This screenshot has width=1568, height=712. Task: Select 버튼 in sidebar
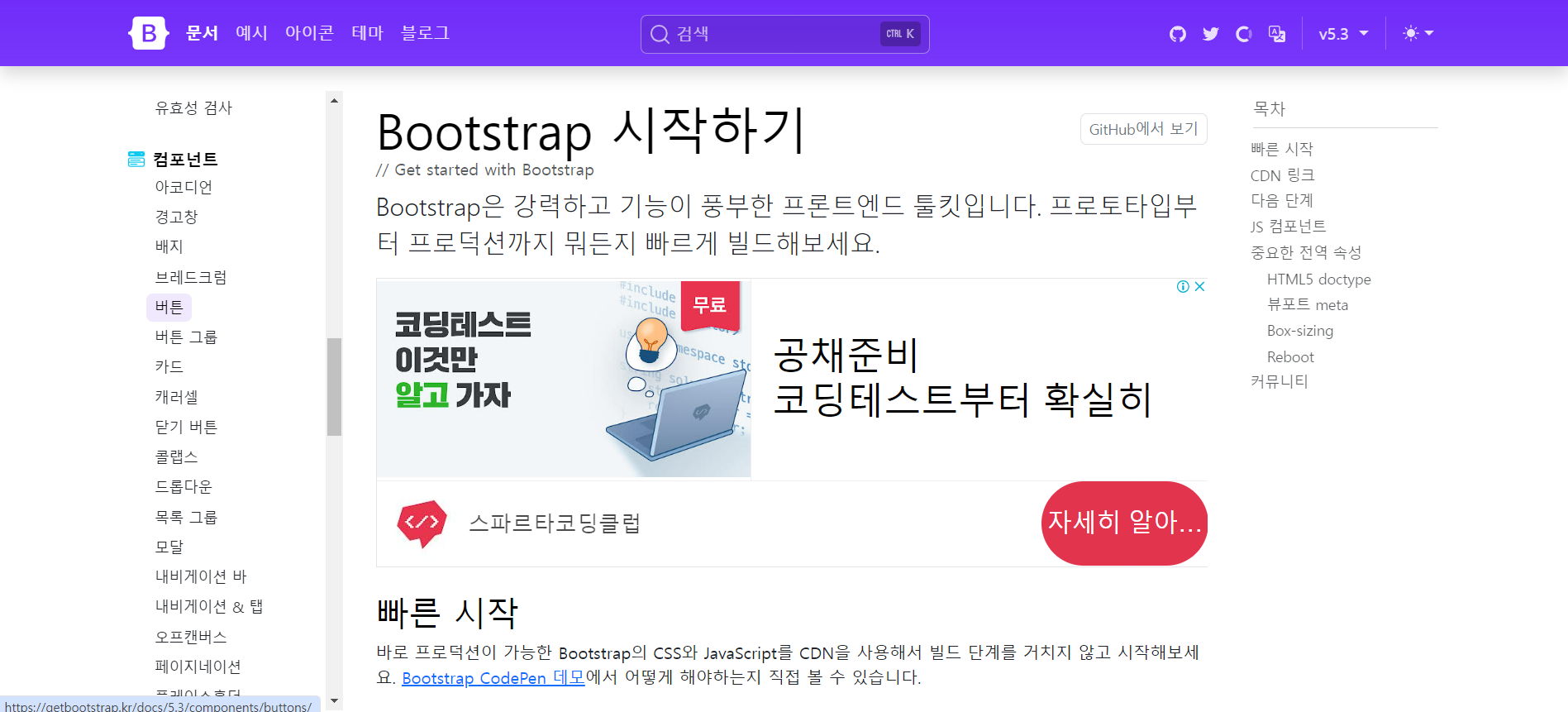coord(169,307)
